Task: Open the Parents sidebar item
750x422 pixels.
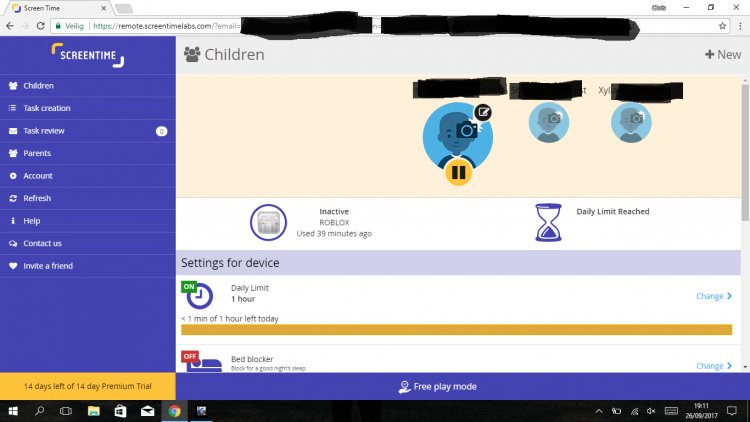Action: pyautogui.click(x=88, y=153)
